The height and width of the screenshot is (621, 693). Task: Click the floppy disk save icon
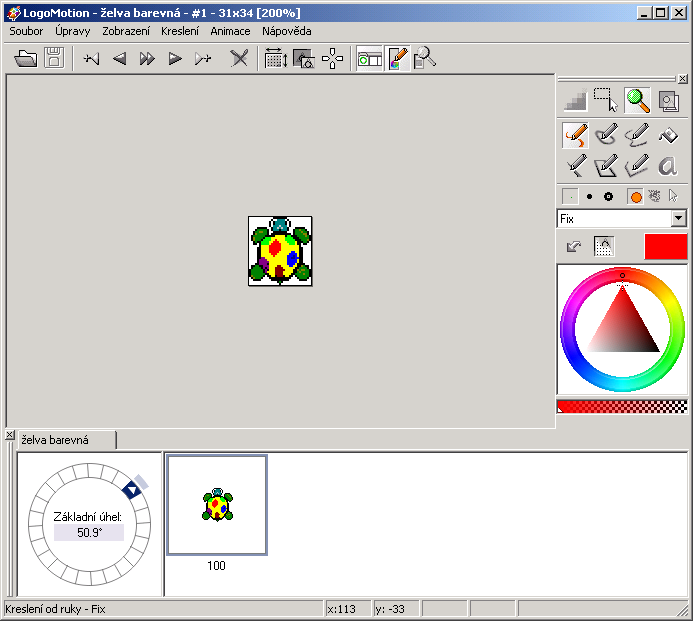point(54,58)
